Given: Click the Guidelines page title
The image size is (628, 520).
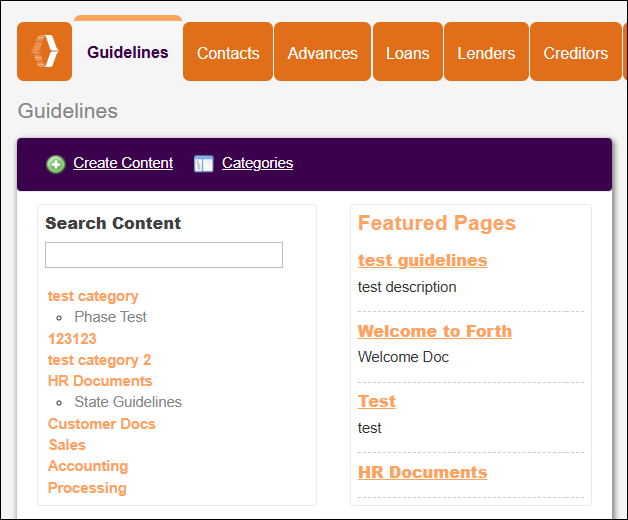Looking at the screenshot, I should [x=68, y=111].
